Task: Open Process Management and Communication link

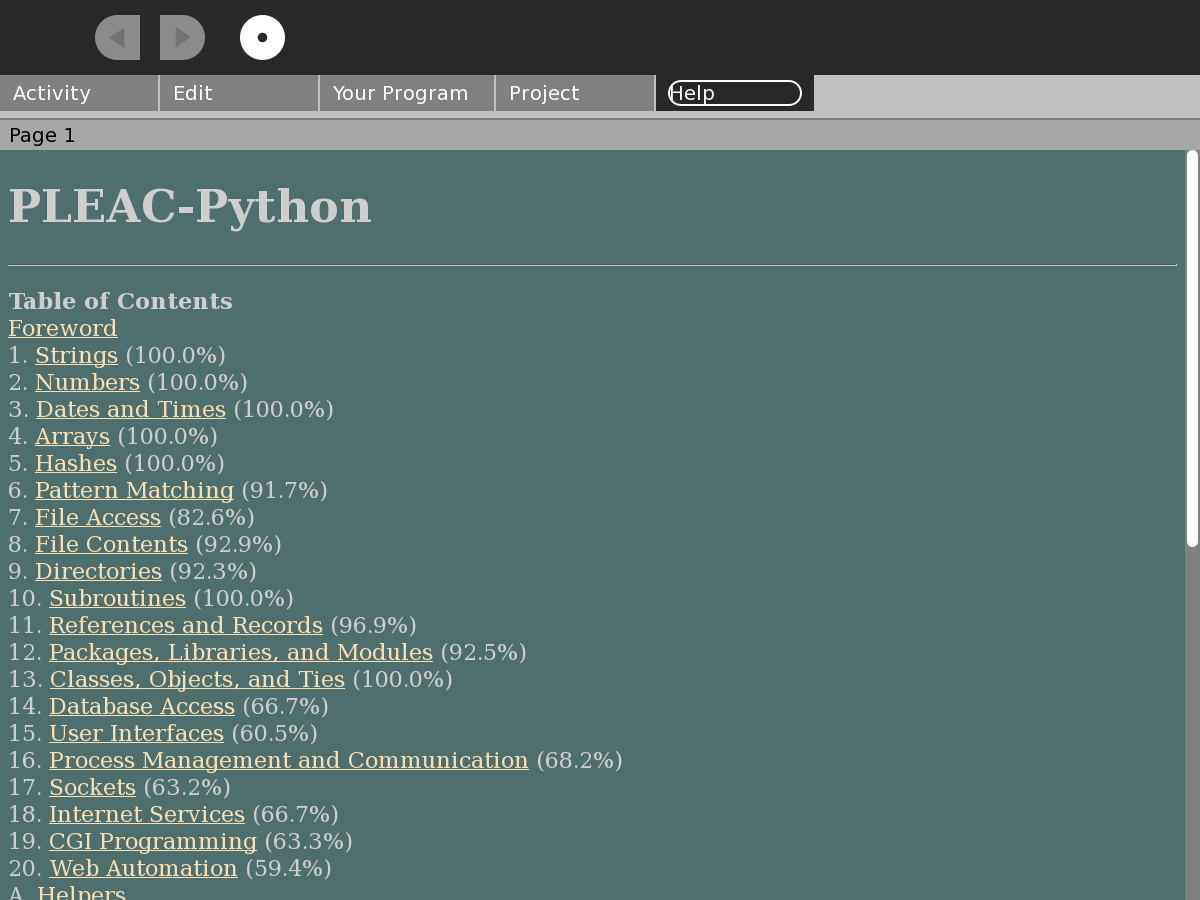Action: click(288, 760)
